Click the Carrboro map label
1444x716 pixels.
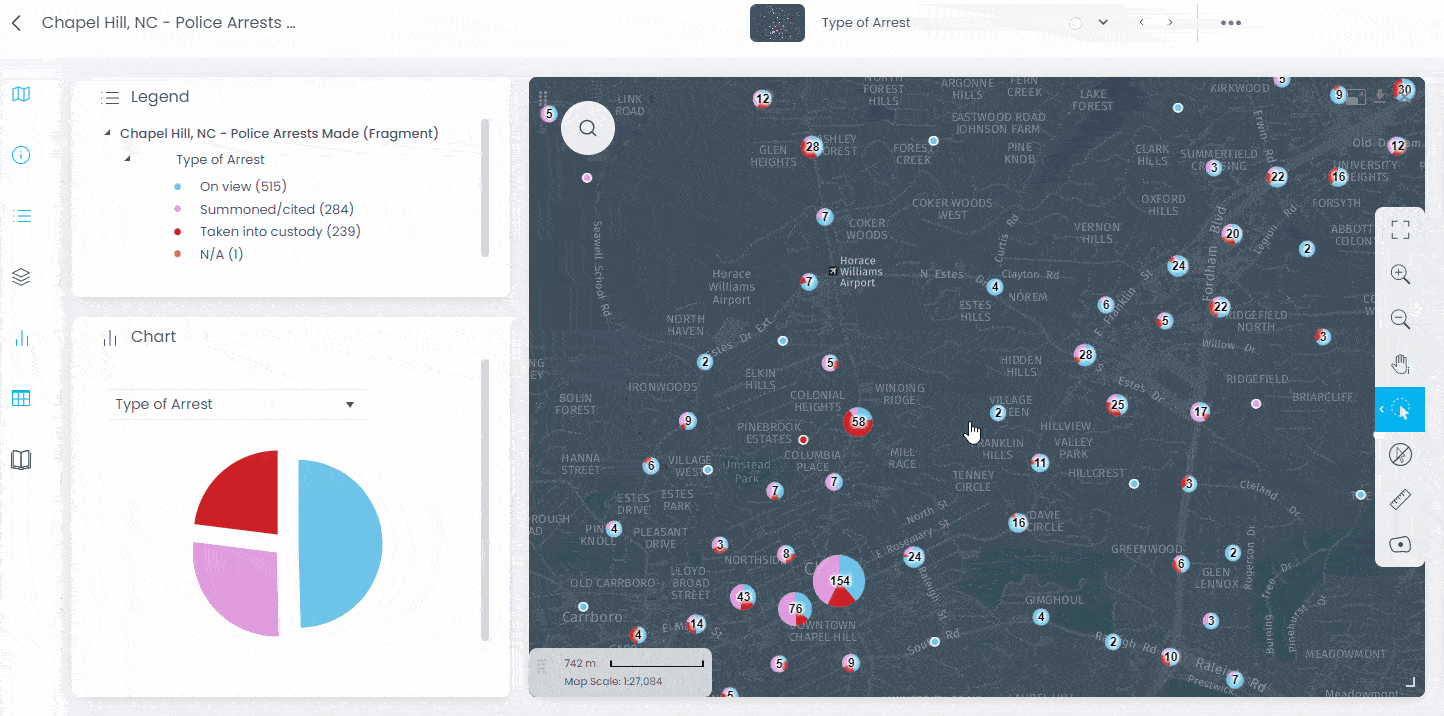coord(594,617)
